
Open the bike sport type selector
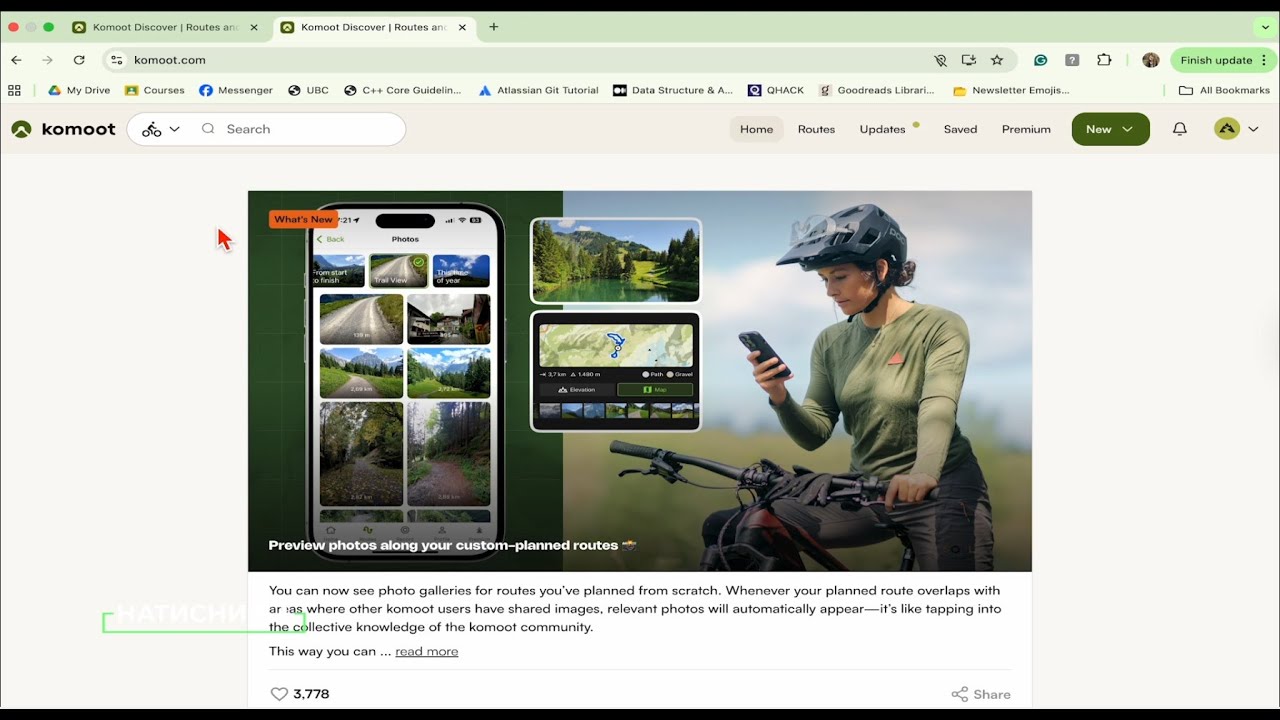(x=160, y=129)
